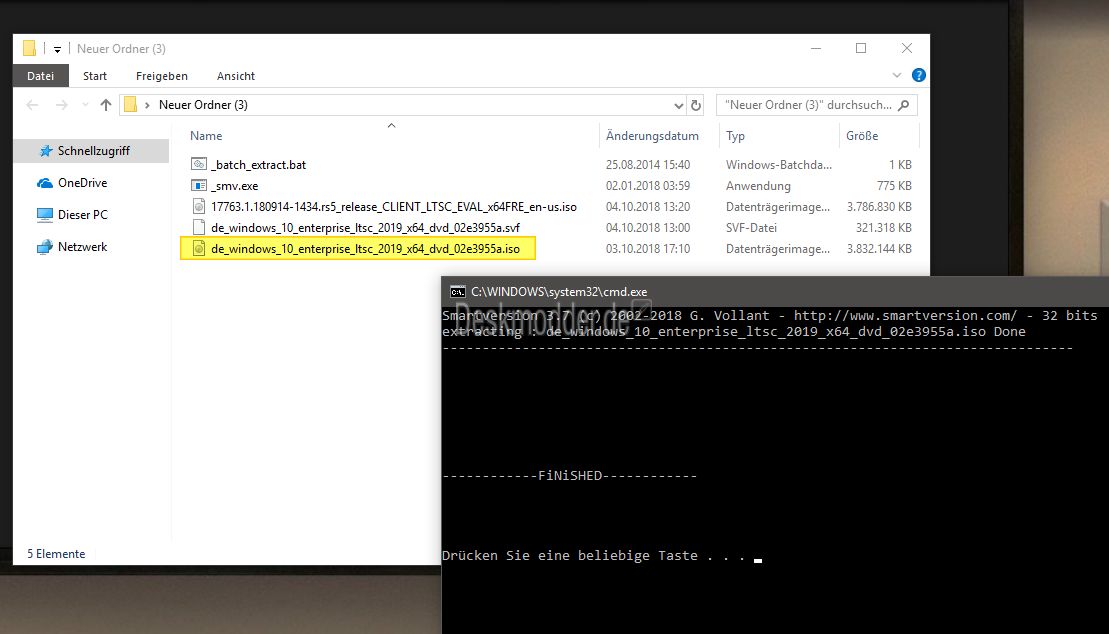The height and width of the screenshot is (634, 1109).
Task: Click the SVF-Datei type cell
Action: pyautogui.click(x=751, y=228)
